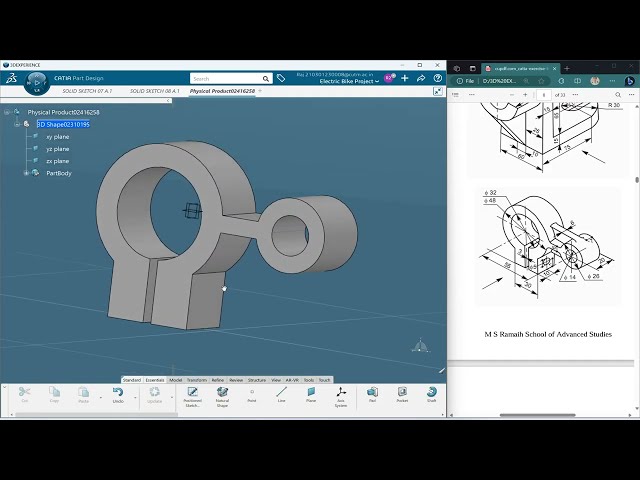Click the Paste tool
640x480 pixels.
83,394
